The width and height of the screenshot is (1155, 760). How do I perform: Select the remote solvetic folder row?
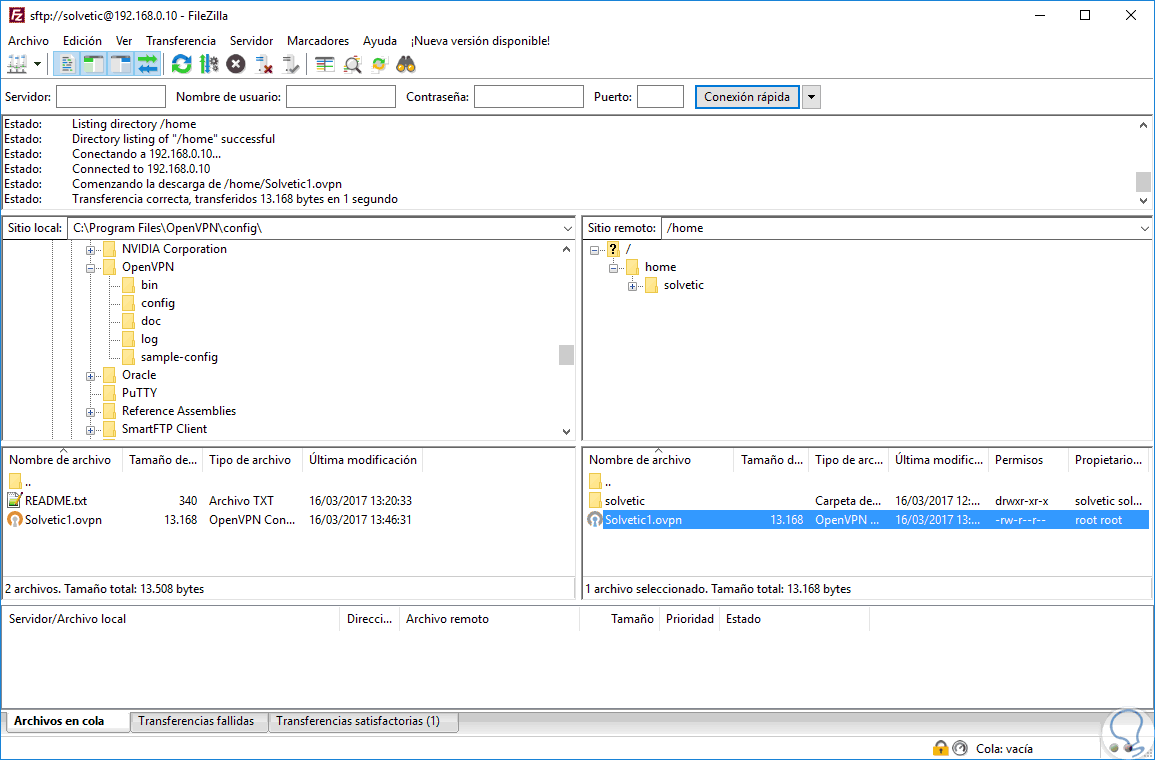(x=868, y=501)
